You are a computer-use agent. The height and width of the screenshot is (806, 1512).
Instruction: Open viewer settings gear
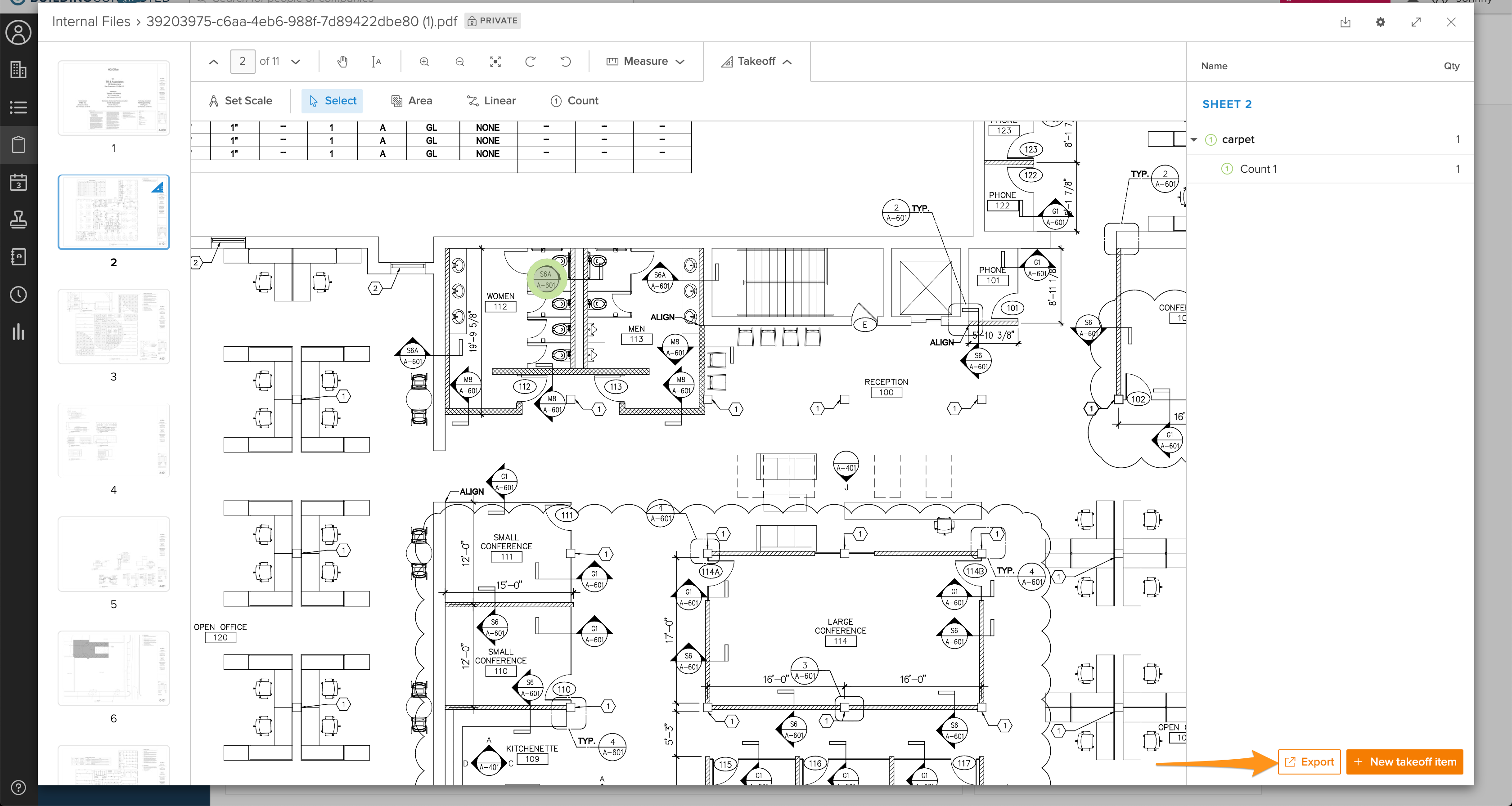[x=1381, y=22]
